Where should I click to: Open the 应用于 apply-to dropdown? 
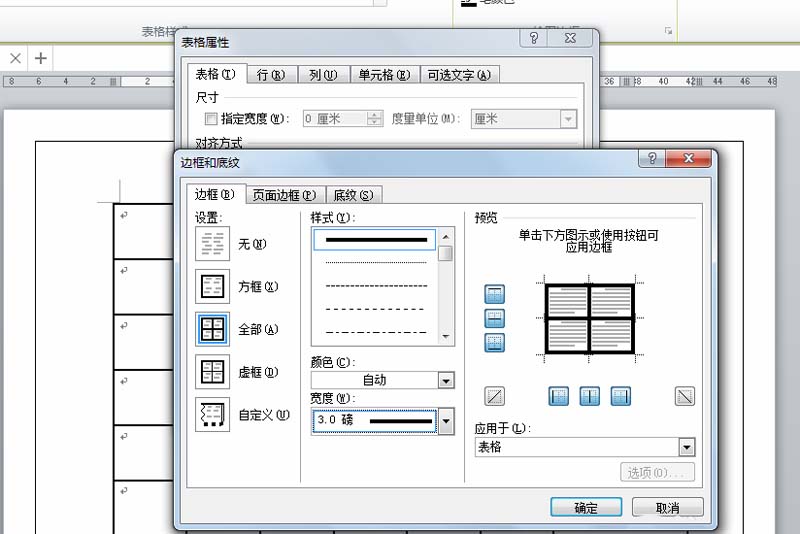coord(687,447)
